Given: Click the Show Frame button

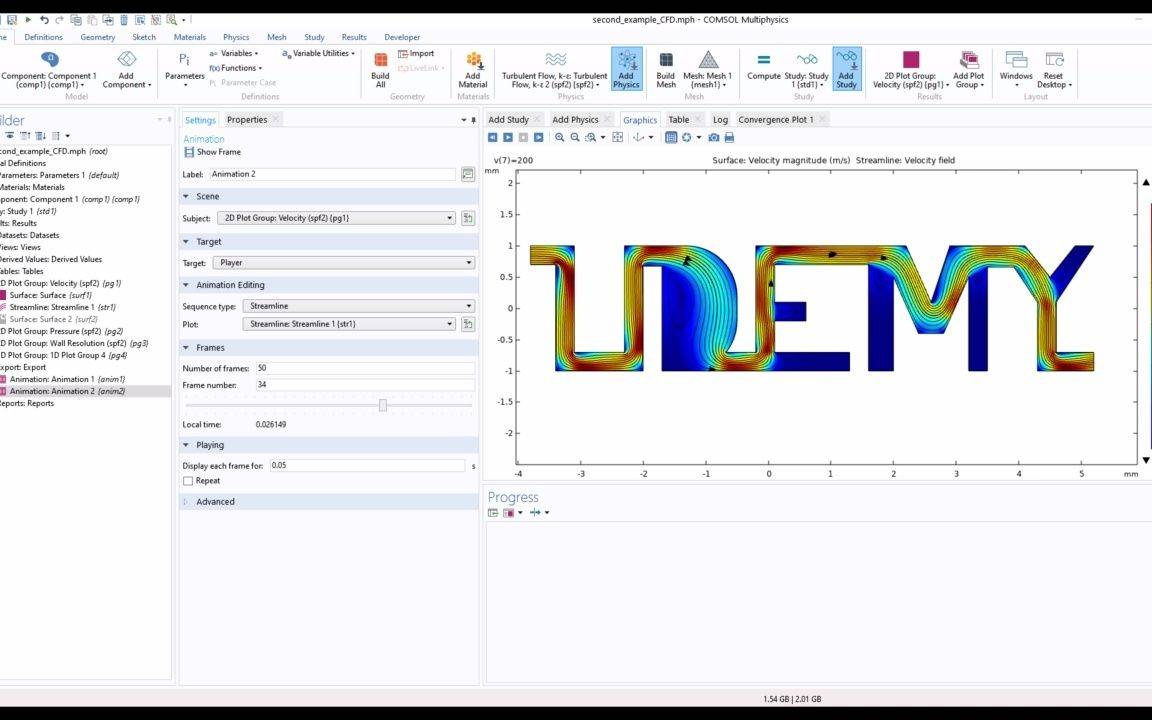Looking at the screenshot, I should point(212,152).
